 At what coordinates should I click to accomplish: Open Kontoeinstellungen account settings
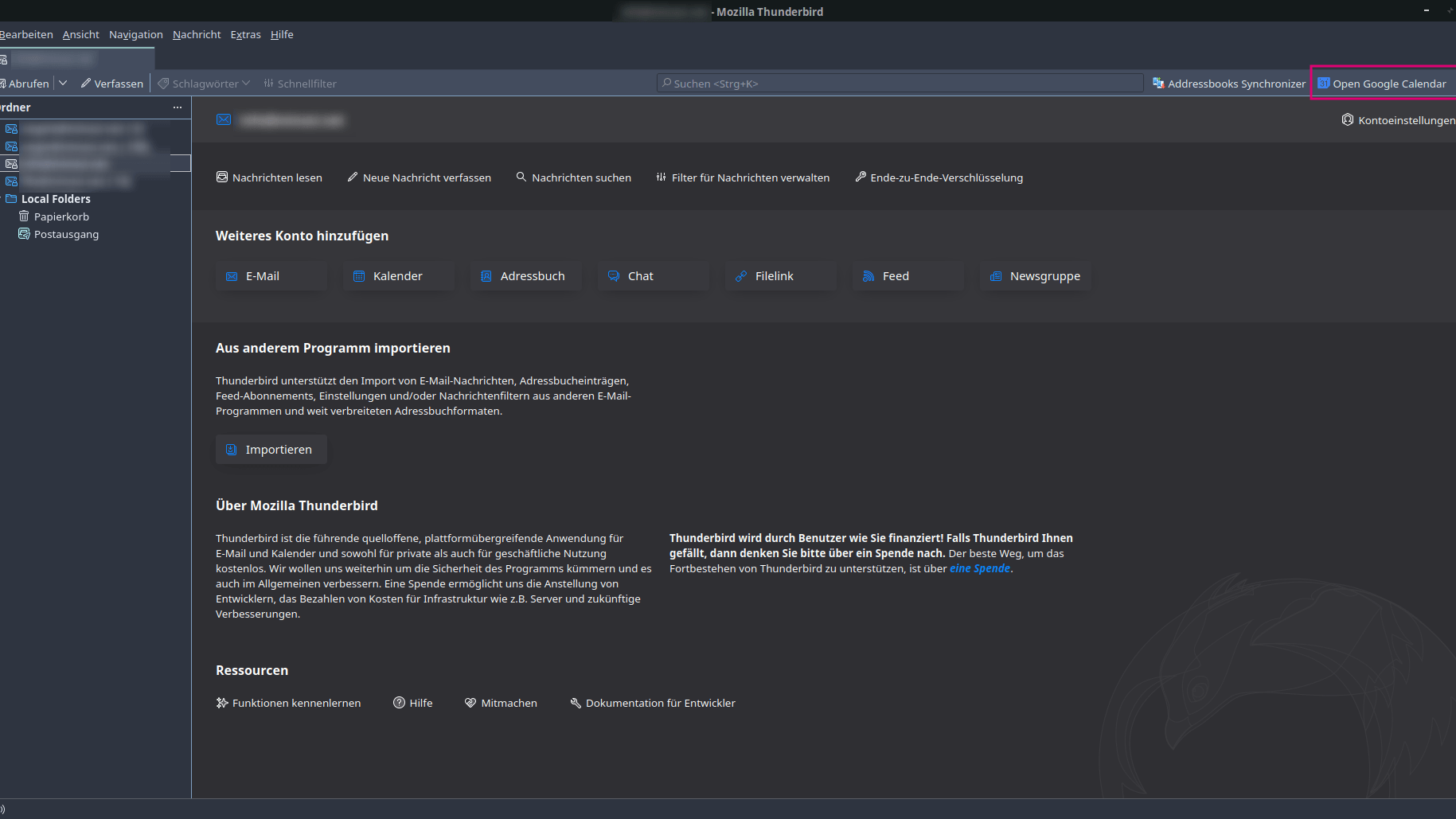click(x=1398, y=120)
